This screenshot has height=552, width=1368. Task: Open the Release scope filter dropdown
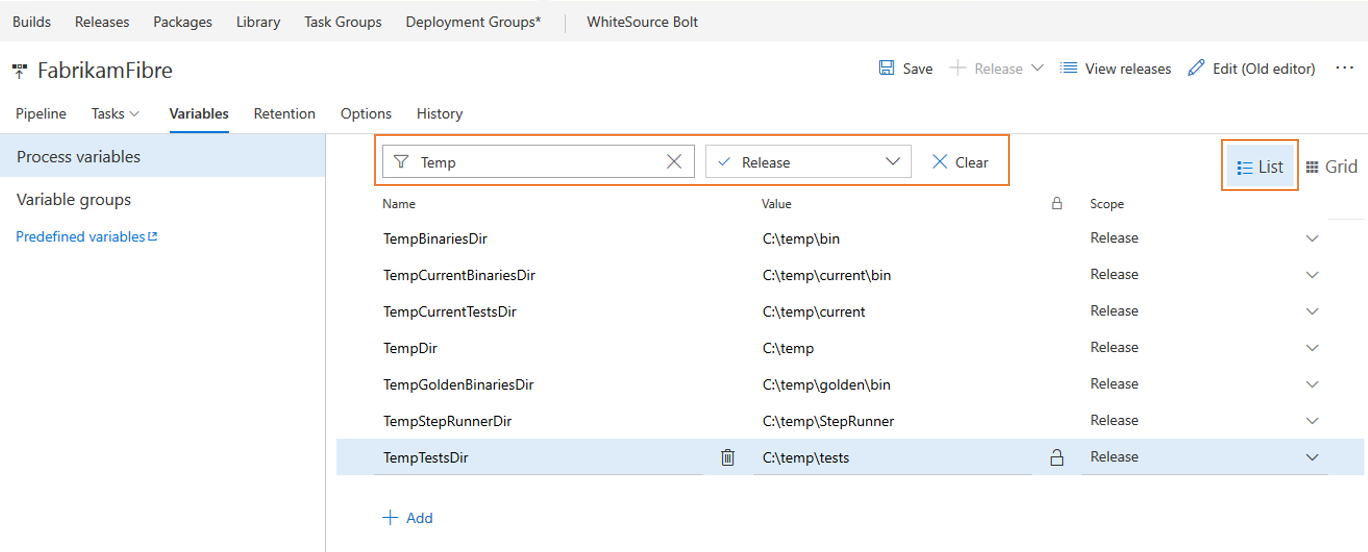(x=808, y=162)
